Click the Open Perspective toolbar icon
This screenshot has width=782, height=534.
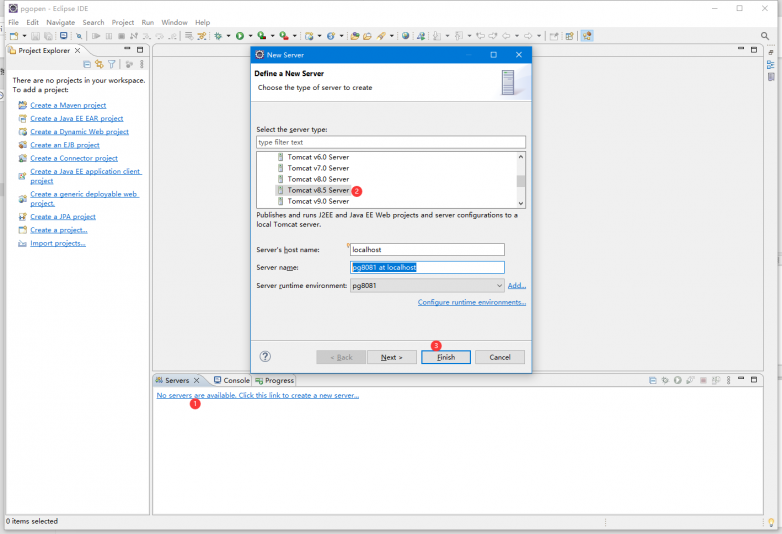pyautogui.click(x=569, y=36)
